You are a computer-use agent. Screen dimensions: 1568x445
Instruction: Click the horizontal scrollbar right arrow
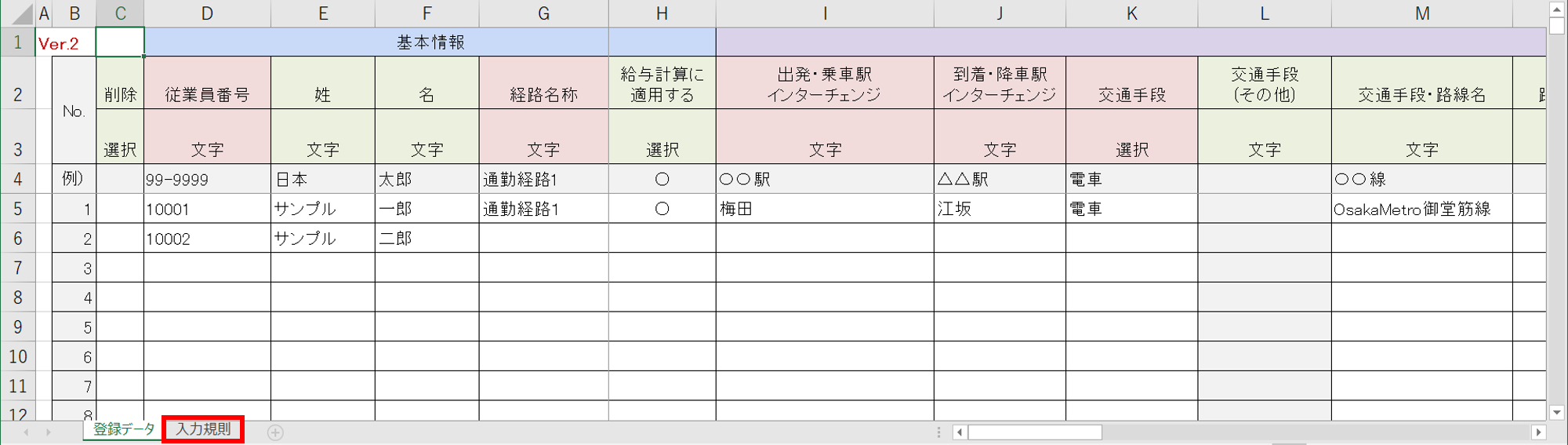pos(1538,432)
